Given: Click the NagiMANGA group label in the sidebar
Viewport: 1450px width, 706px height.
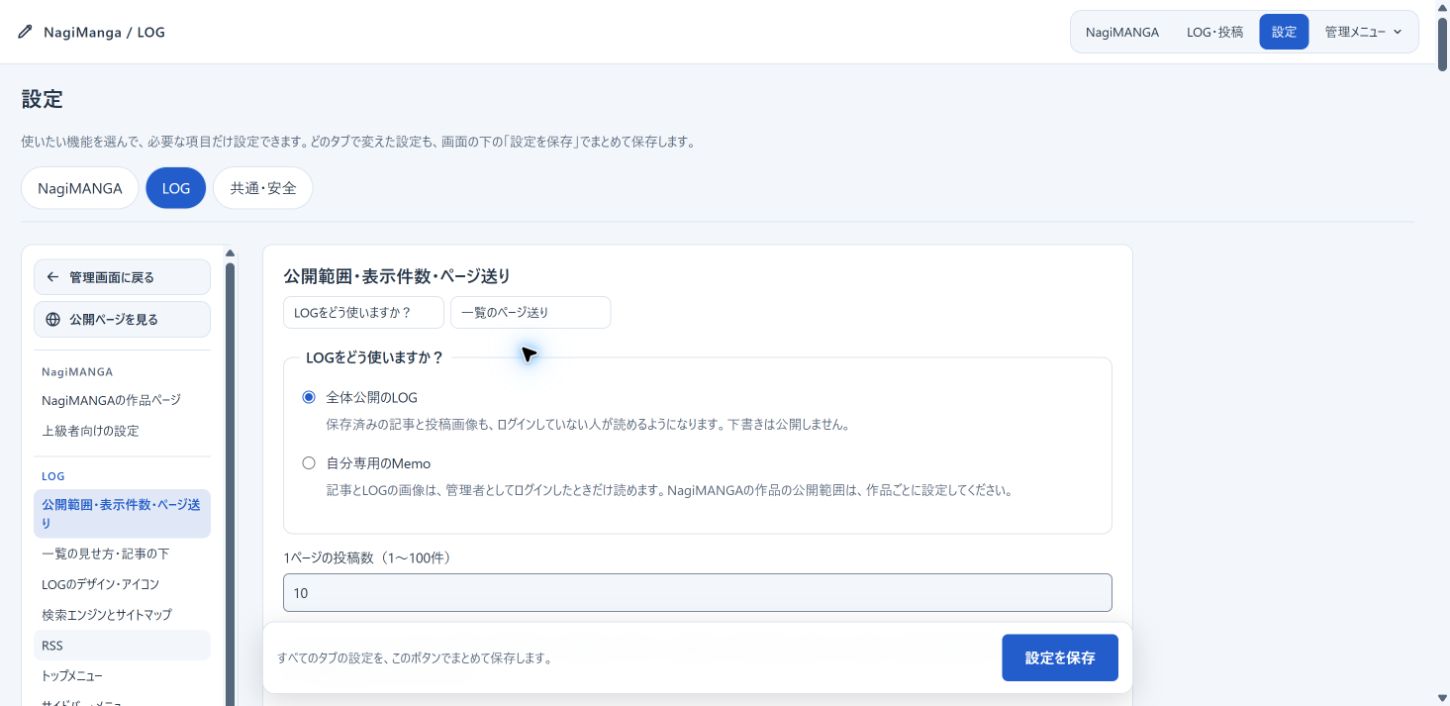Looking at the screenshot, I should (x=77, y=372).
